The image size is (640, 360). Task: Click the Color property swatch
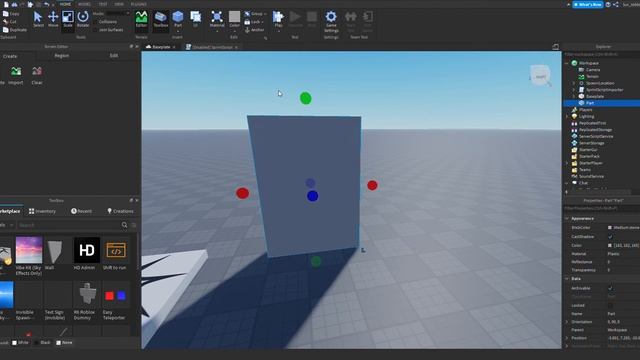(x=610, y=245)
